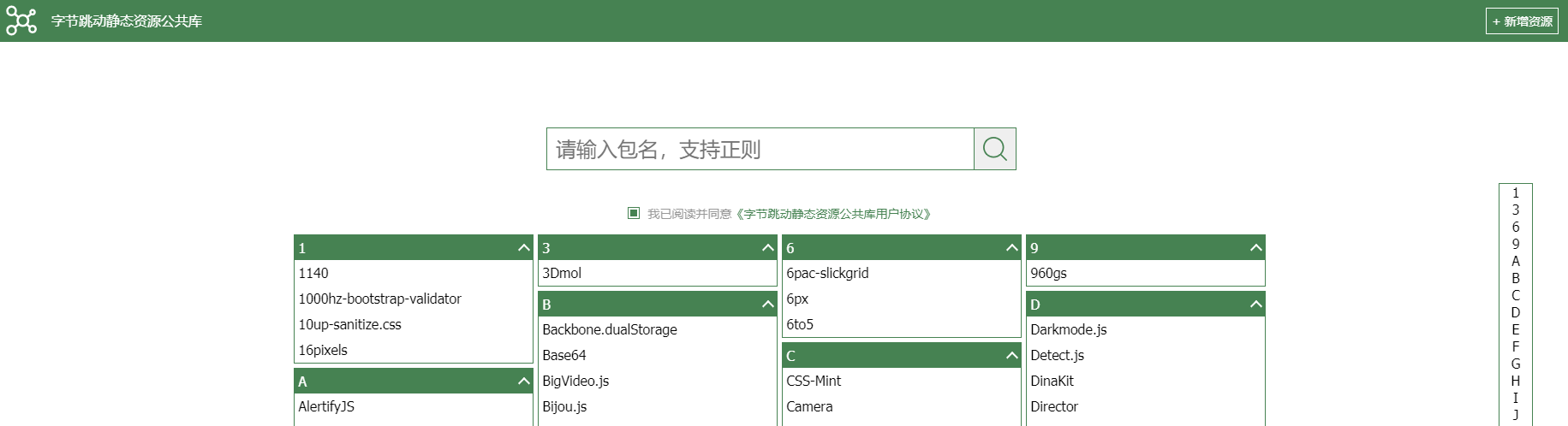Open the 用户协议 agreement link
This screenshot has height=426, width=1568.
click(833, 214)
